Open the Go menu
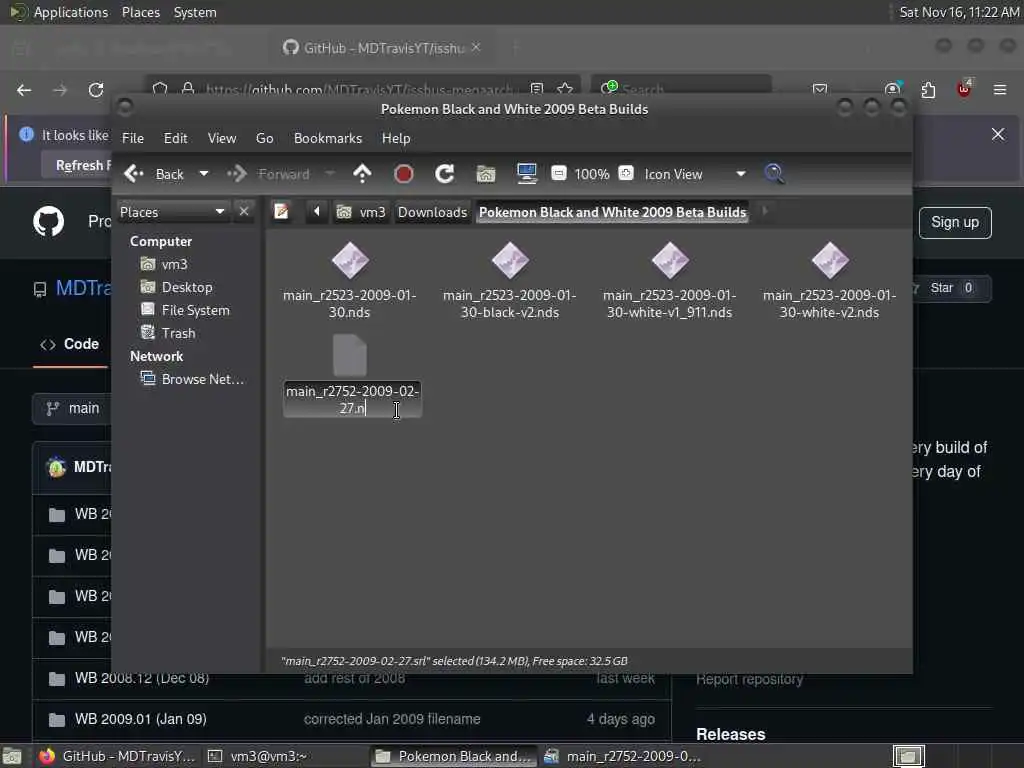 click(264, 138)
